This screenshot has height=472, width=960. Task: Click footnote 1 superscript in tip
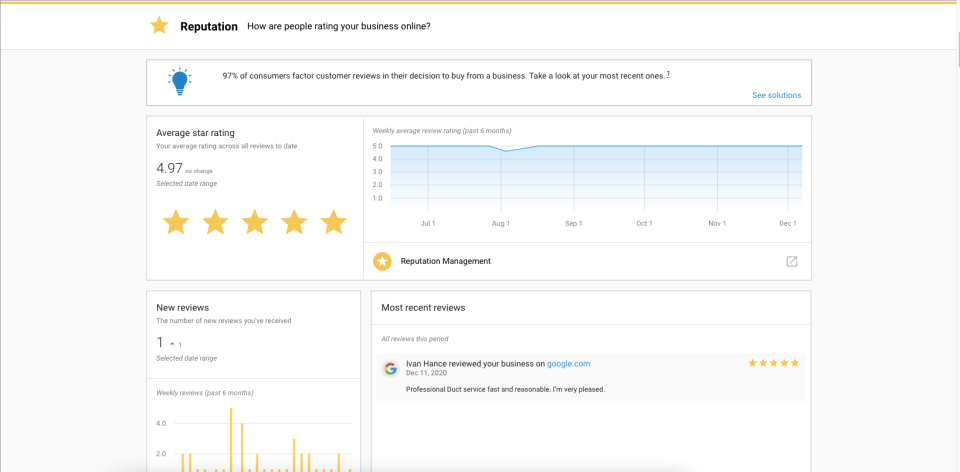coord(668,74)
